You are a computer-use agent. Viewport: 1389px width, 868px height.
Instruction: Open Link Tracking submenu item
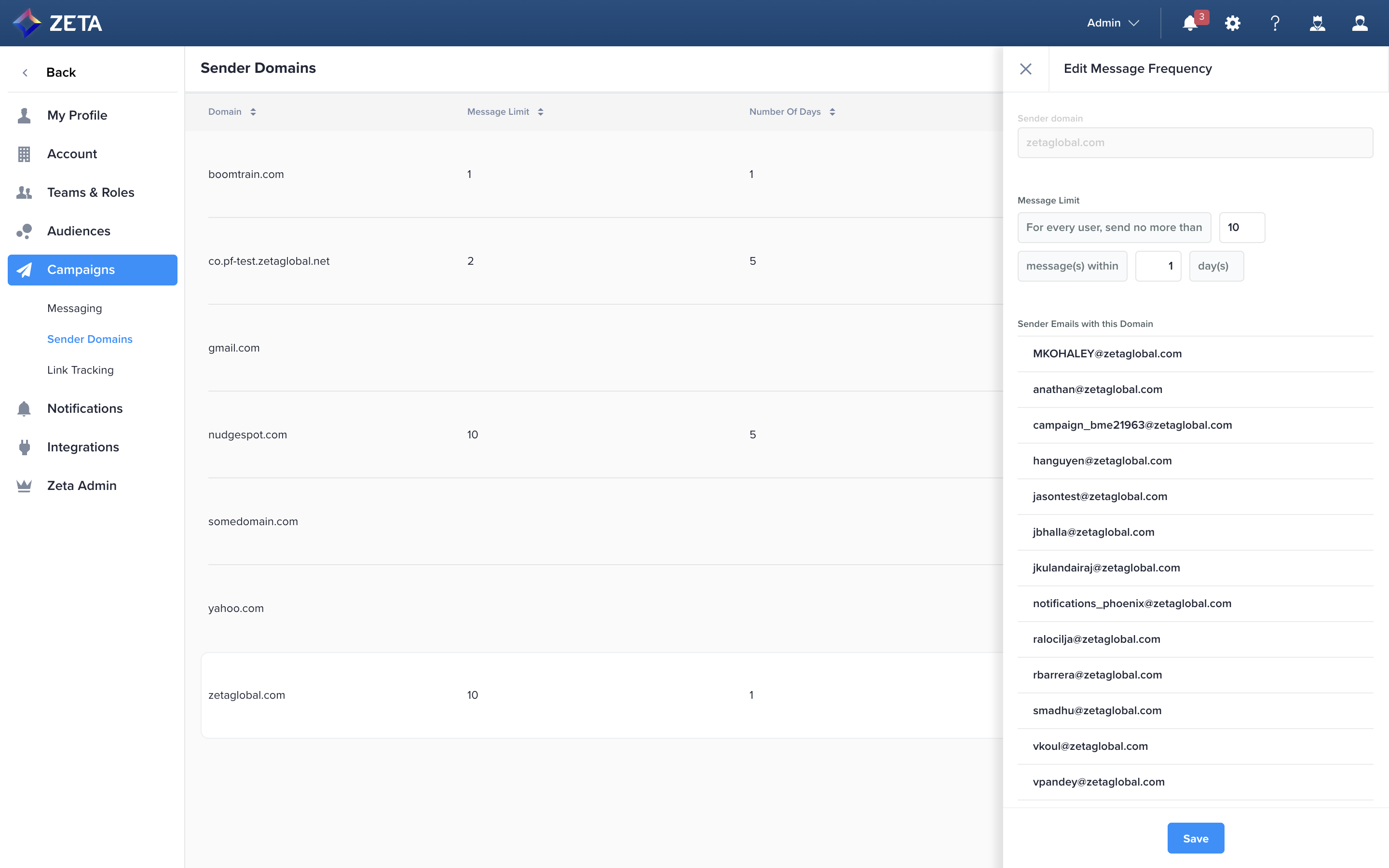[x=81, y=370]
